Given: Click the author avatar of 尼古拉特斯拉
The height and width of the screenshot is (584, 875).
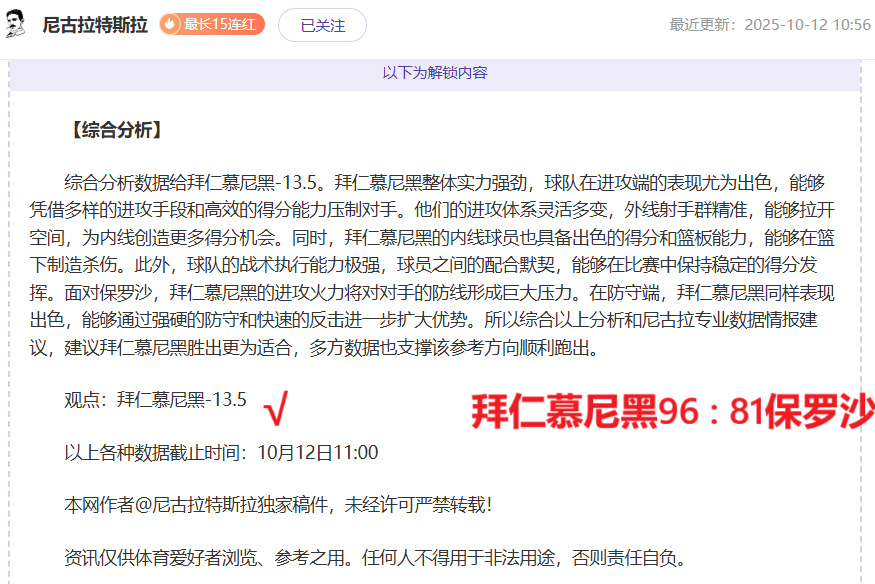Looking at the screenshot, I should [16, 24].
